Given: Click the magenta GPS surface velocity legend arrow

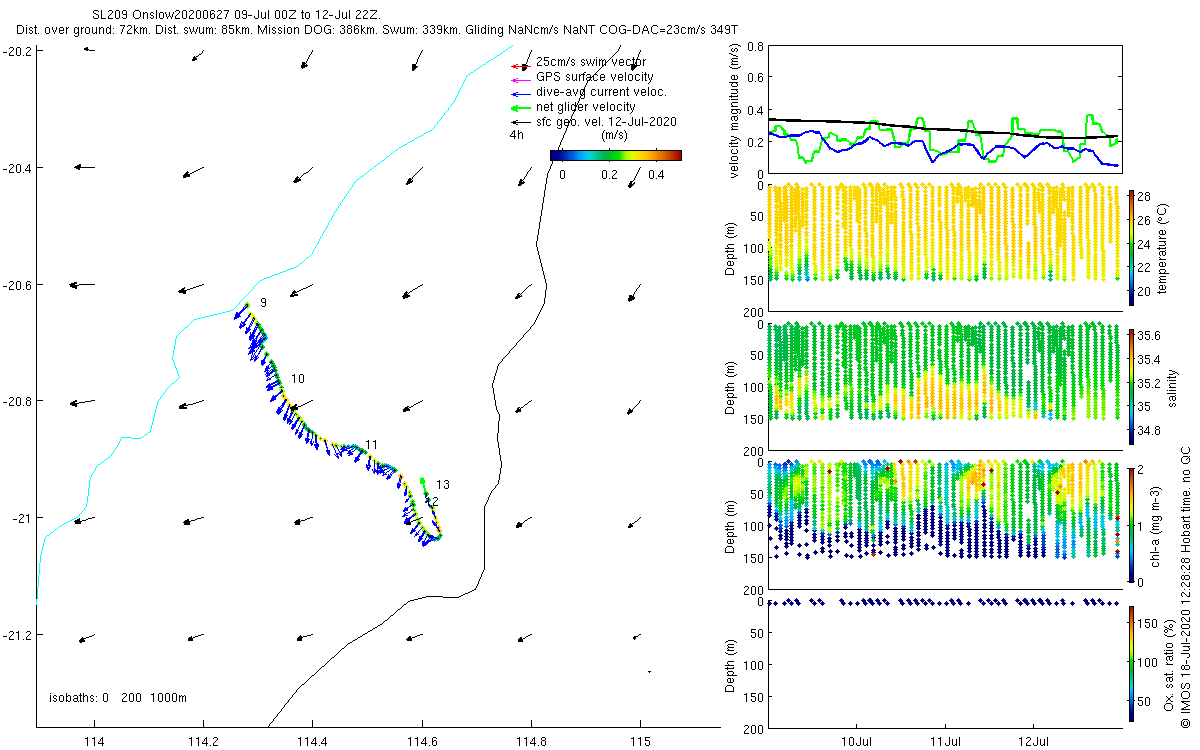Looking at the screenshot, I should pyautogui.click(x=519, y=81).
